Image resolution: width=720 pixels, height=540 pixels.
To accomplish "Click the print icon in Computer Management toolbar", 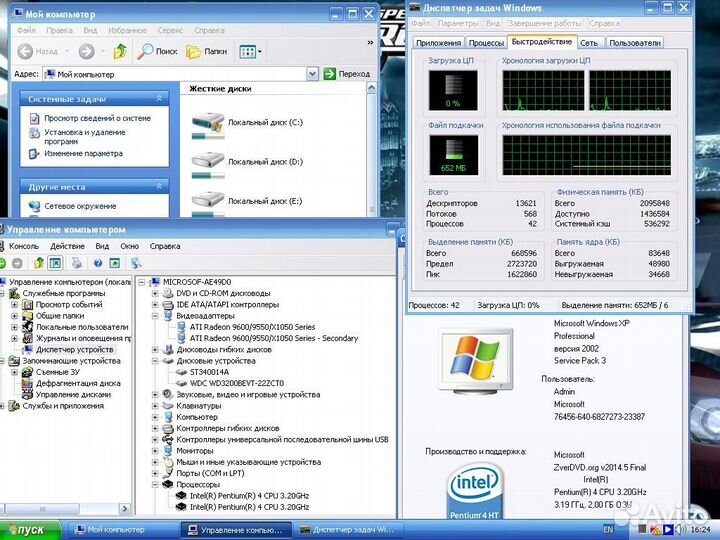I will 77,263.
